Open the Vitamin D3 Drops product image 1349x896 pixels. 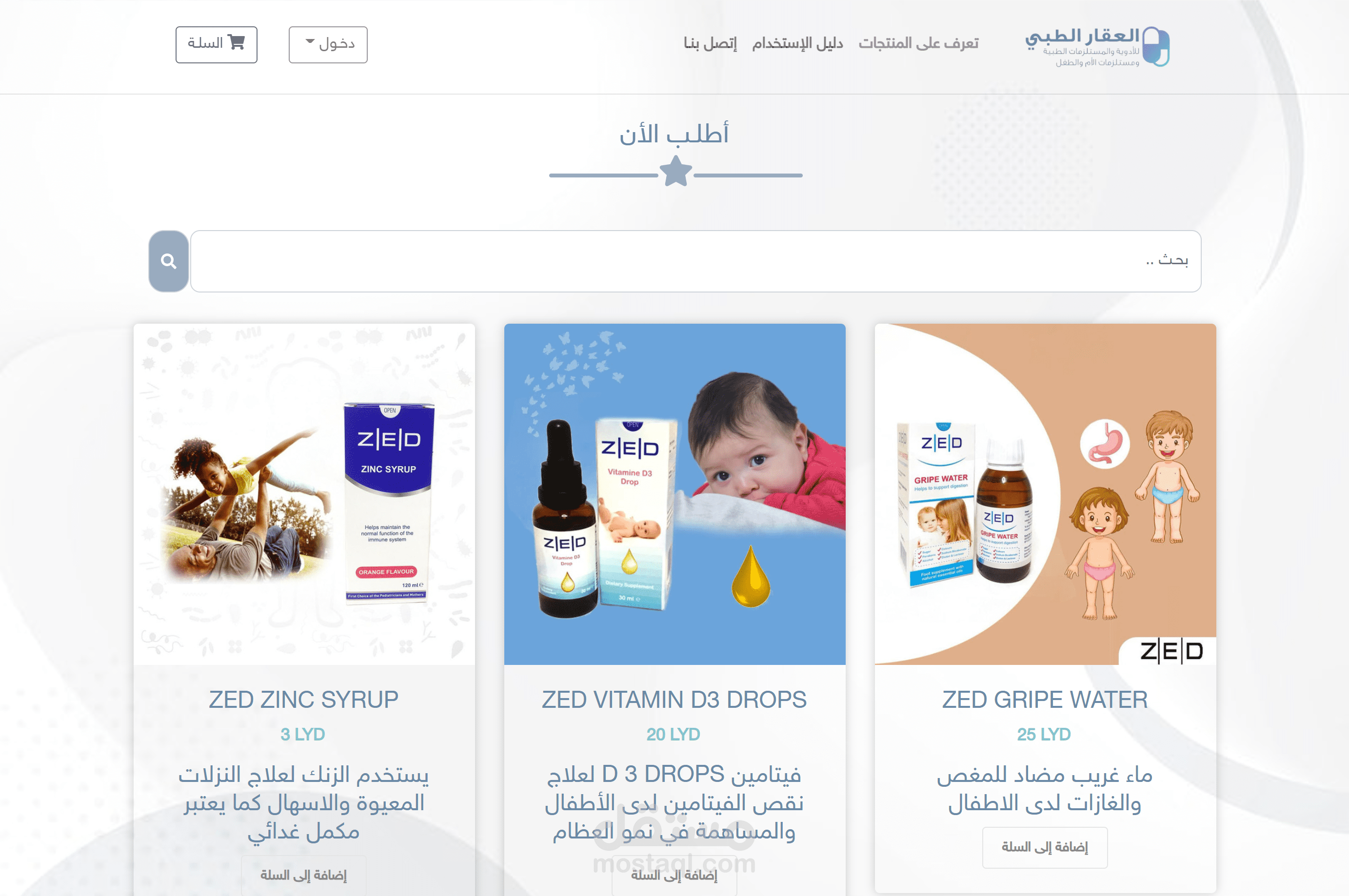[674, 494]
